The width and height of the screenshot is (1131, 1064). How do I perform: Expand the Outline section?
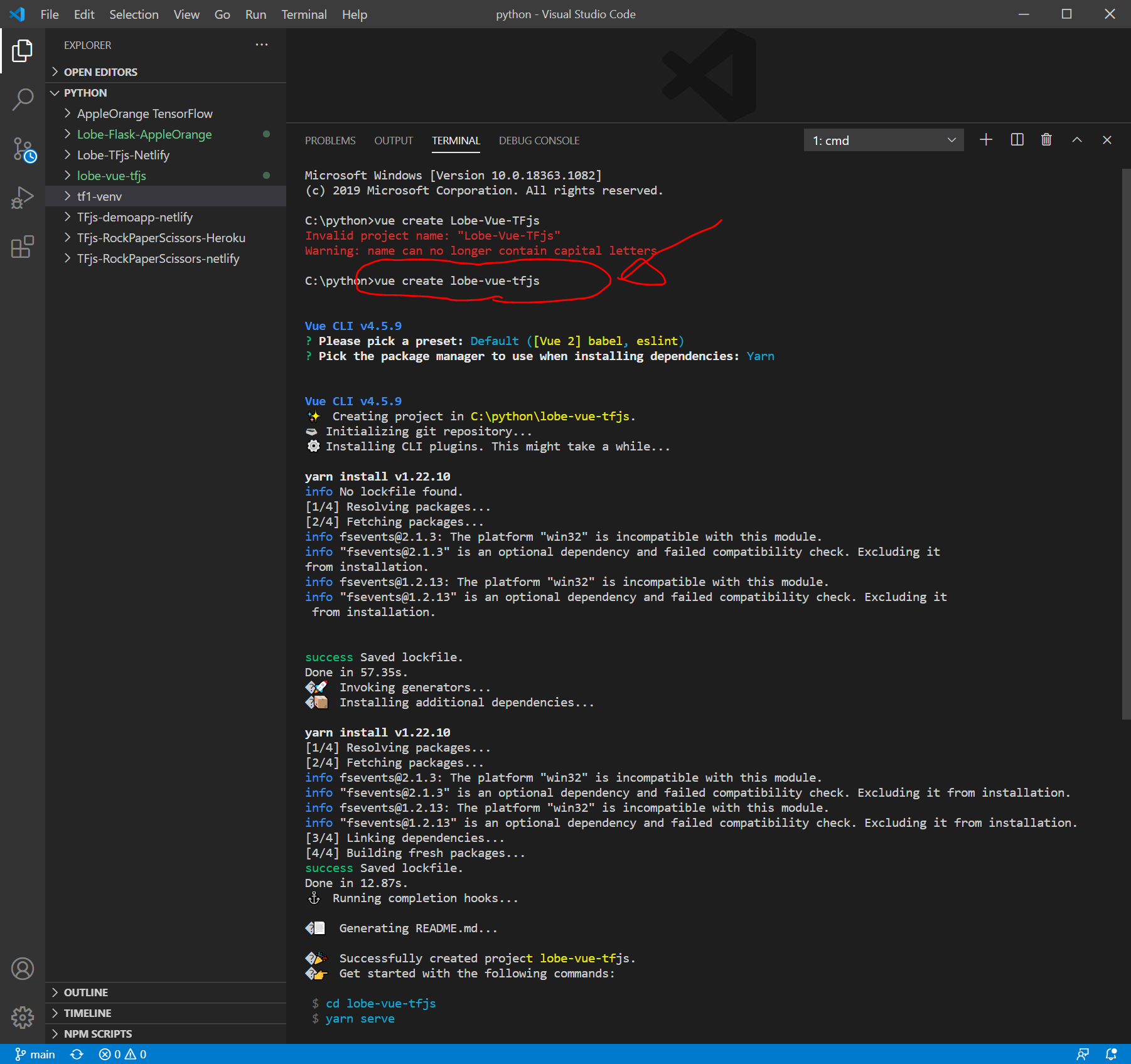pos(167,992)
